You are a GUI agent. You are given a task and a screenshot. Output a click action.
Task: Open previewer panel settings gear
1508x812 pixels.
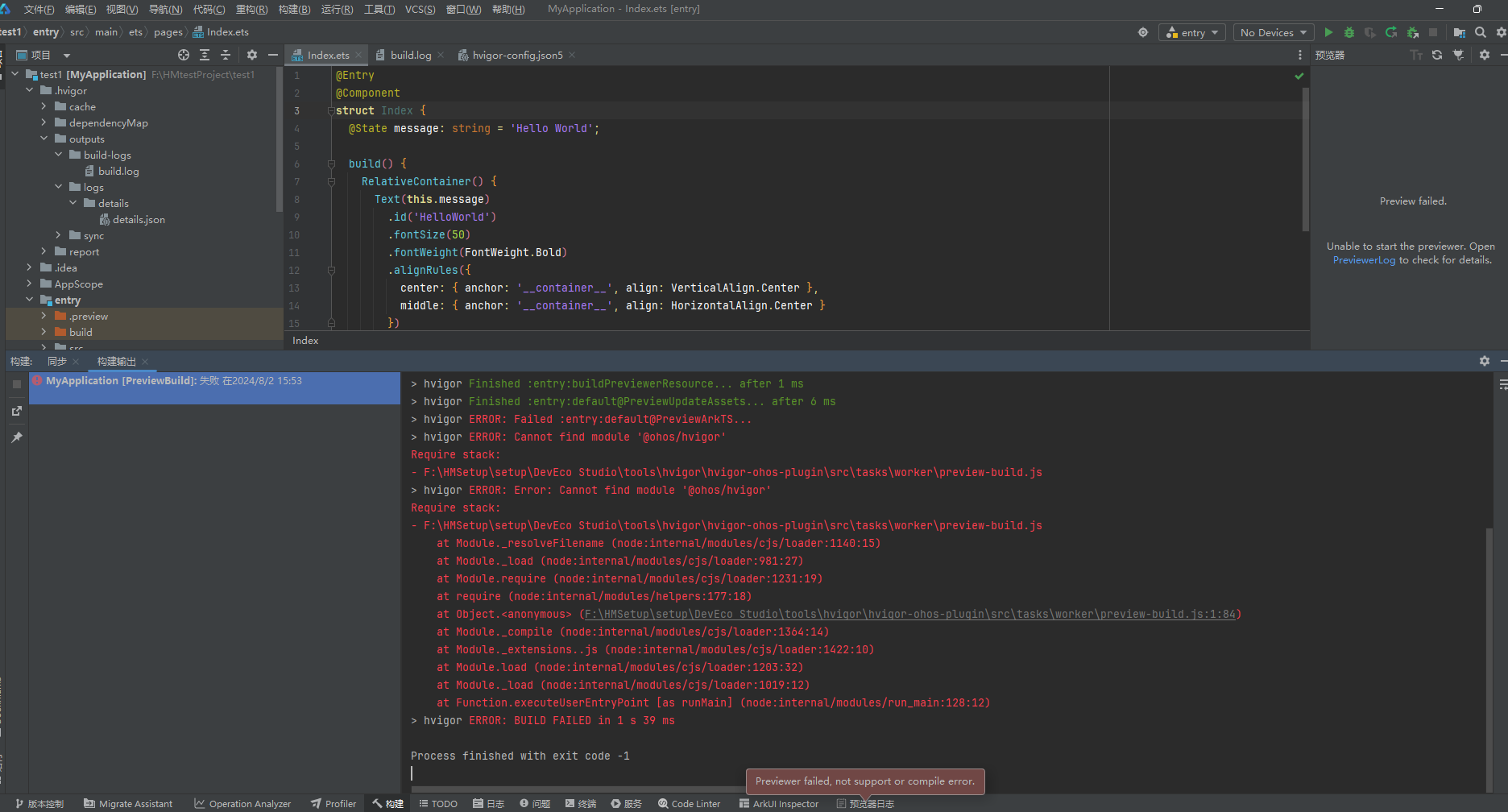coord(1485,55)
